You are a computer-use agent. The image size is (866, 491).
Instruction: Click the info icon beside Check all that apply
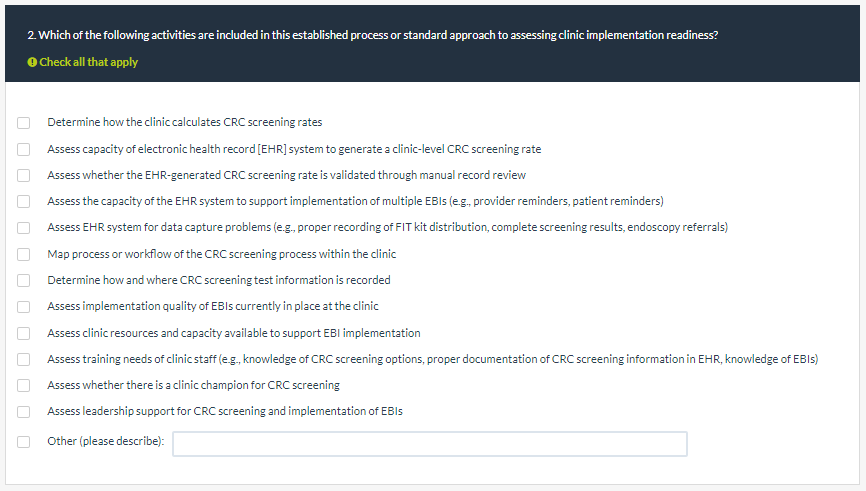tap(32, 62)
